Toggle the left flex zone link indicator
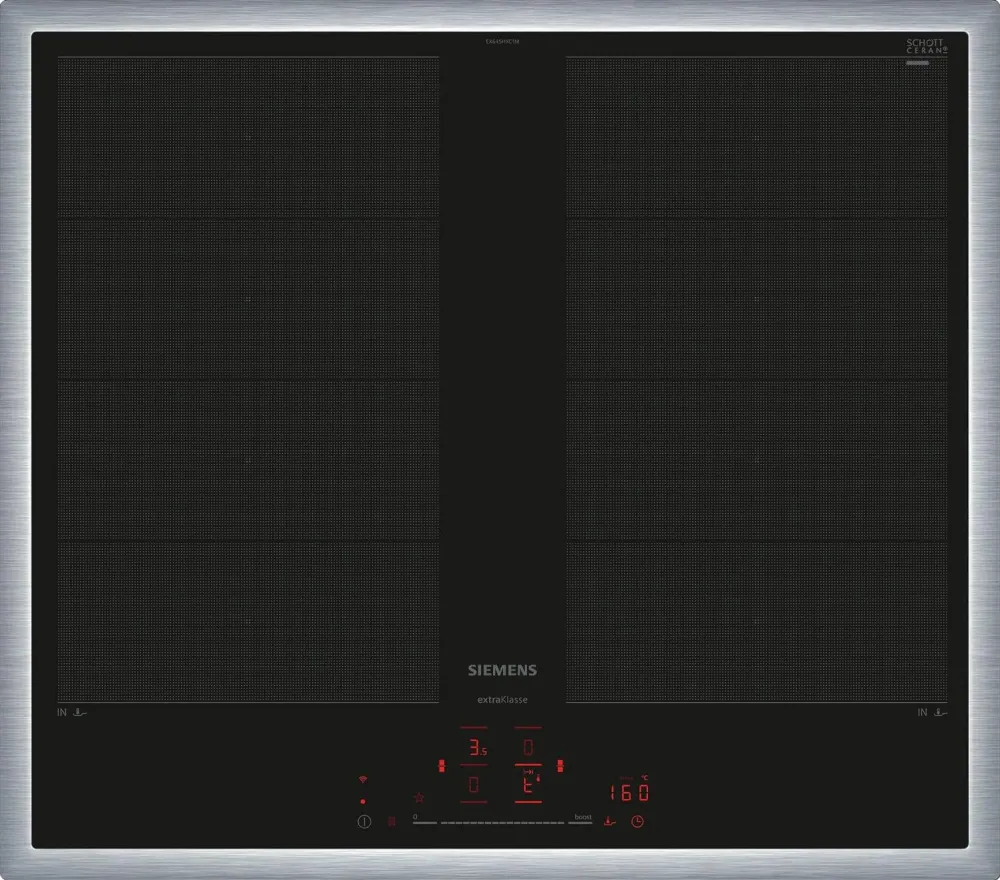The height and width of the screenshot is (880, 1000). (x=441, y=765)
